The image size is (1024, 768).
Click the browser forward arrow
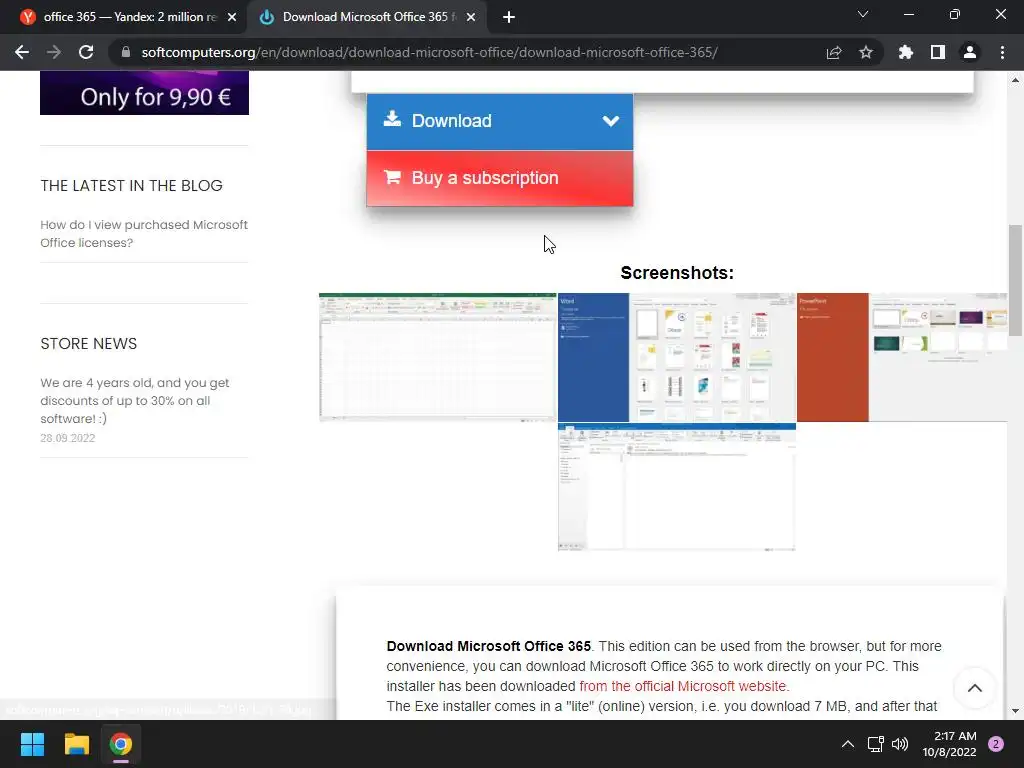pyautogui.click(x=54, y=52)
